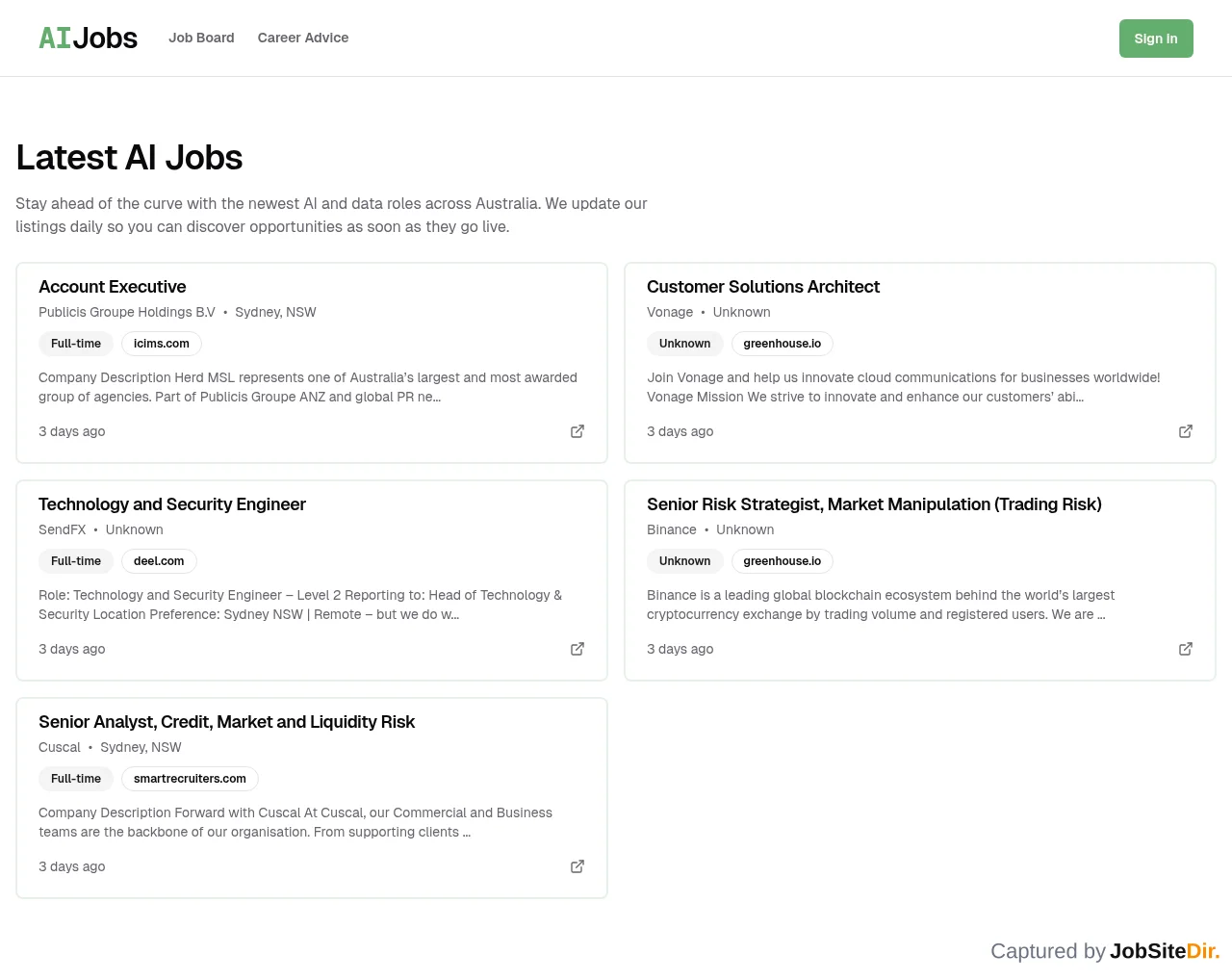This screenshot has height=980, width=1232.
Task: Click Unknown type tag on Vonage card
Action: [684, 344]
